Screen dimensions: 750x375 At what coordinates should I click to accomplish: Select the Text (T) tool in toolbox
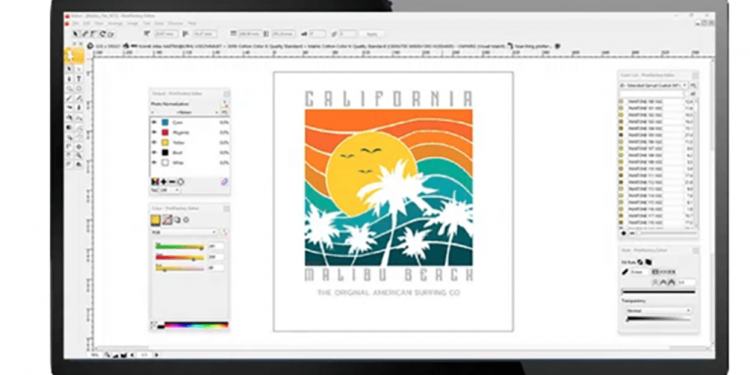tap(79, 78)
